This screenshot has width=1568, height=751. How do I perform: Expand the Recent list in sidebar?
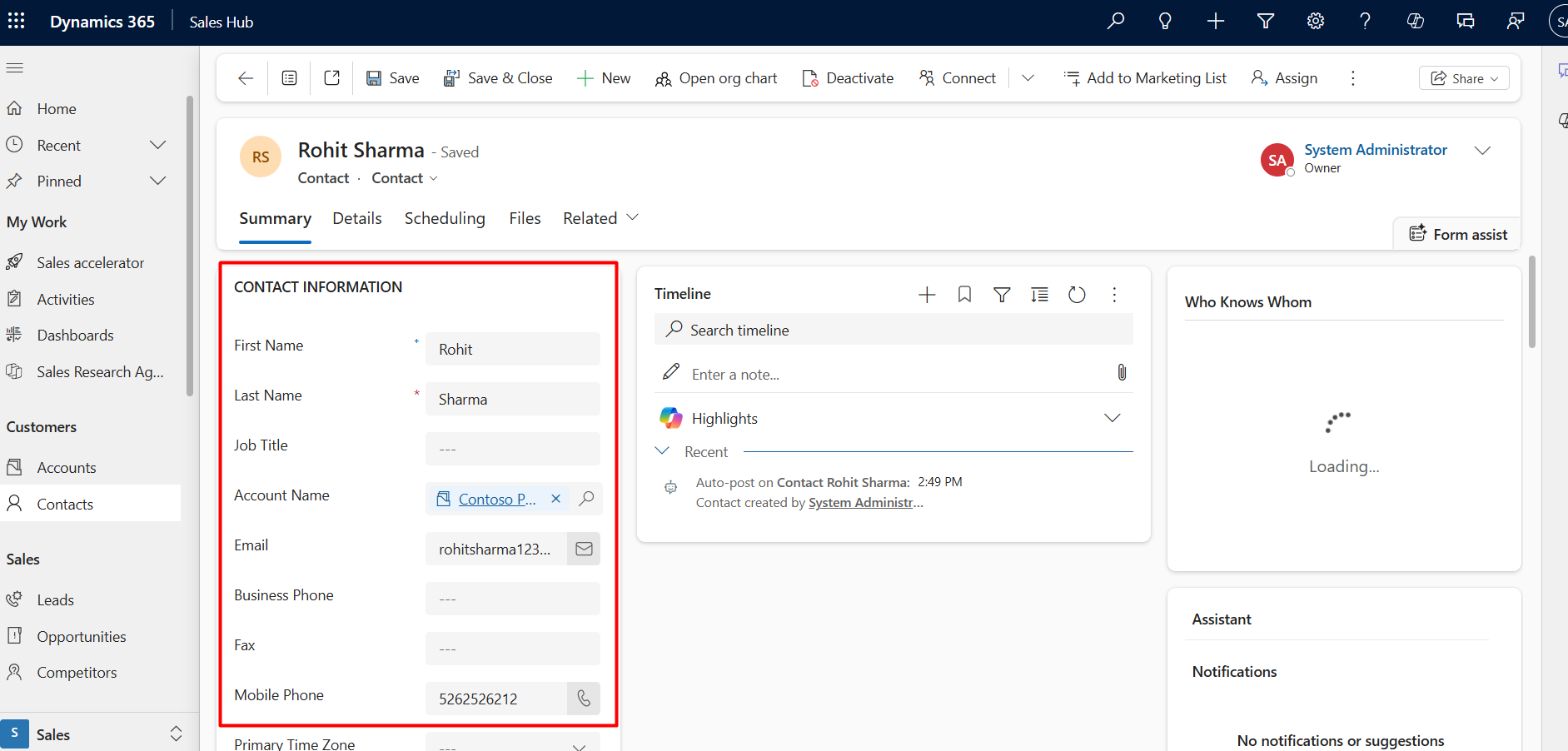point(157,146)
